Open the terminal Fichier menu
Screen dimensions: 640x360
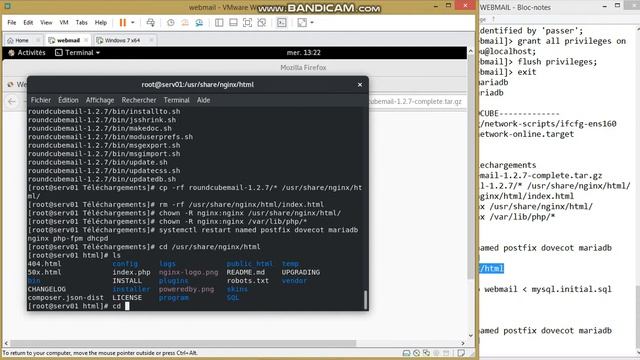point(41,100)
